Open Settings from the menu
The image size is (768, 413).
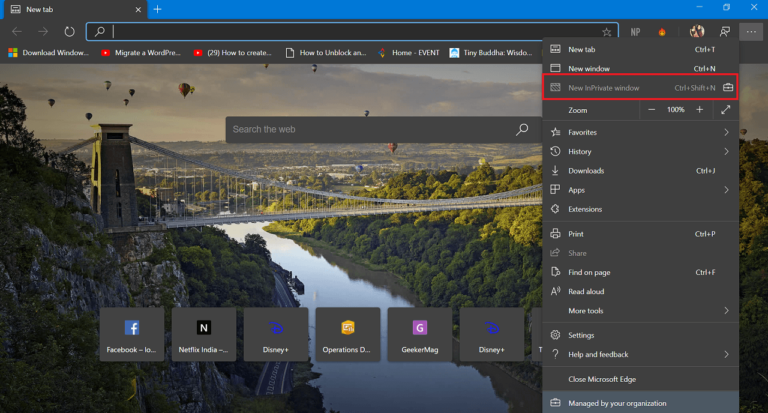tap(640, 335)
